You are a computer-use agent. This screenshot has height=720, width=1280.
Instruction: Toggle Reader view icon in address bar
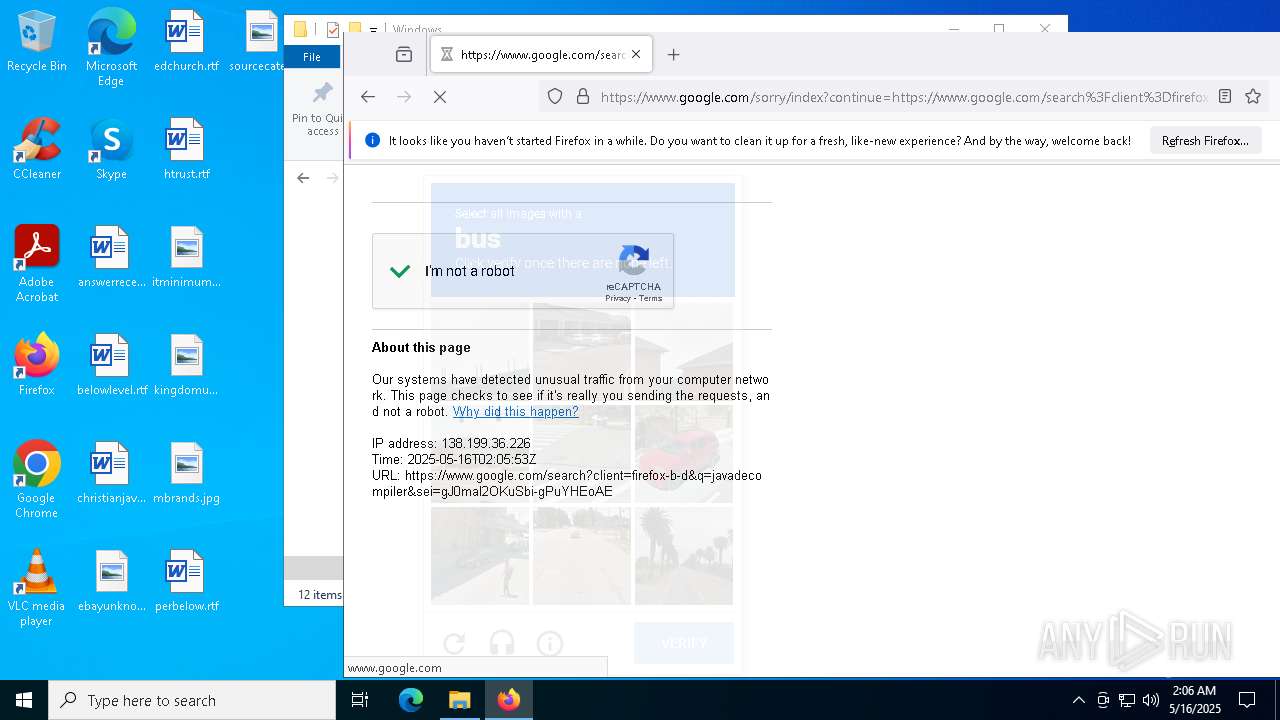tap(1225, 97)
